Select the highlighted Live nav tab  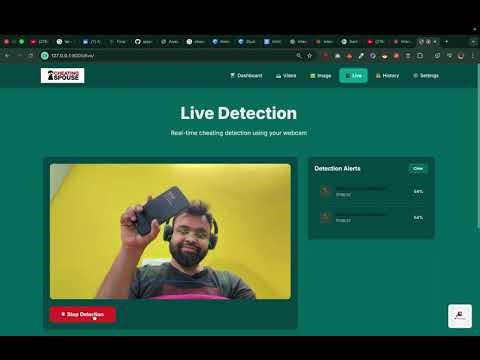[x=353, y=76]
